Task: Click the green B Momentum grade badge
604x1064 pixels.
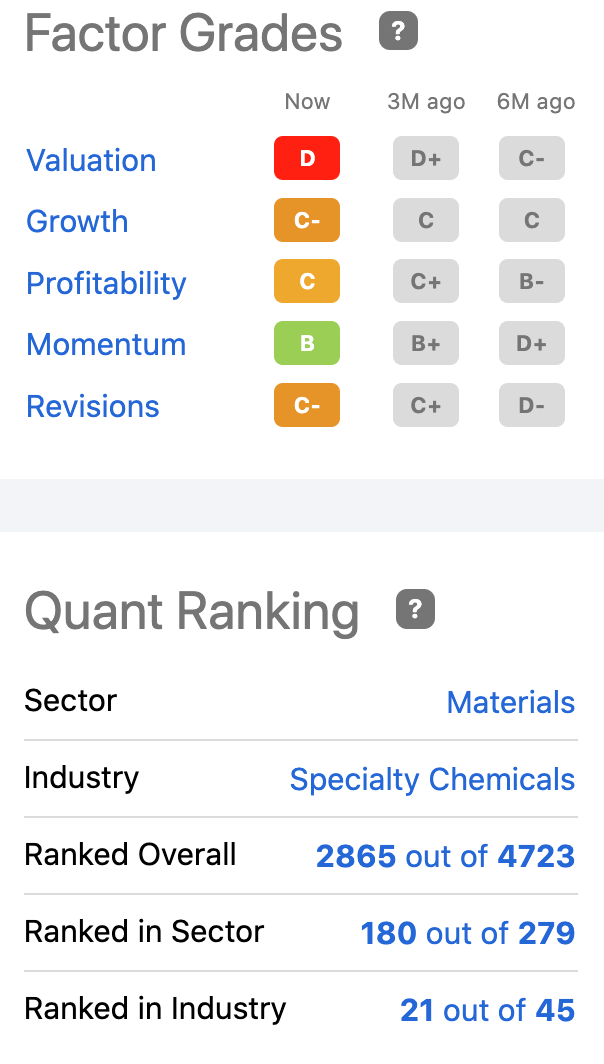Action: pyautogui.click(x=306, y=343)
